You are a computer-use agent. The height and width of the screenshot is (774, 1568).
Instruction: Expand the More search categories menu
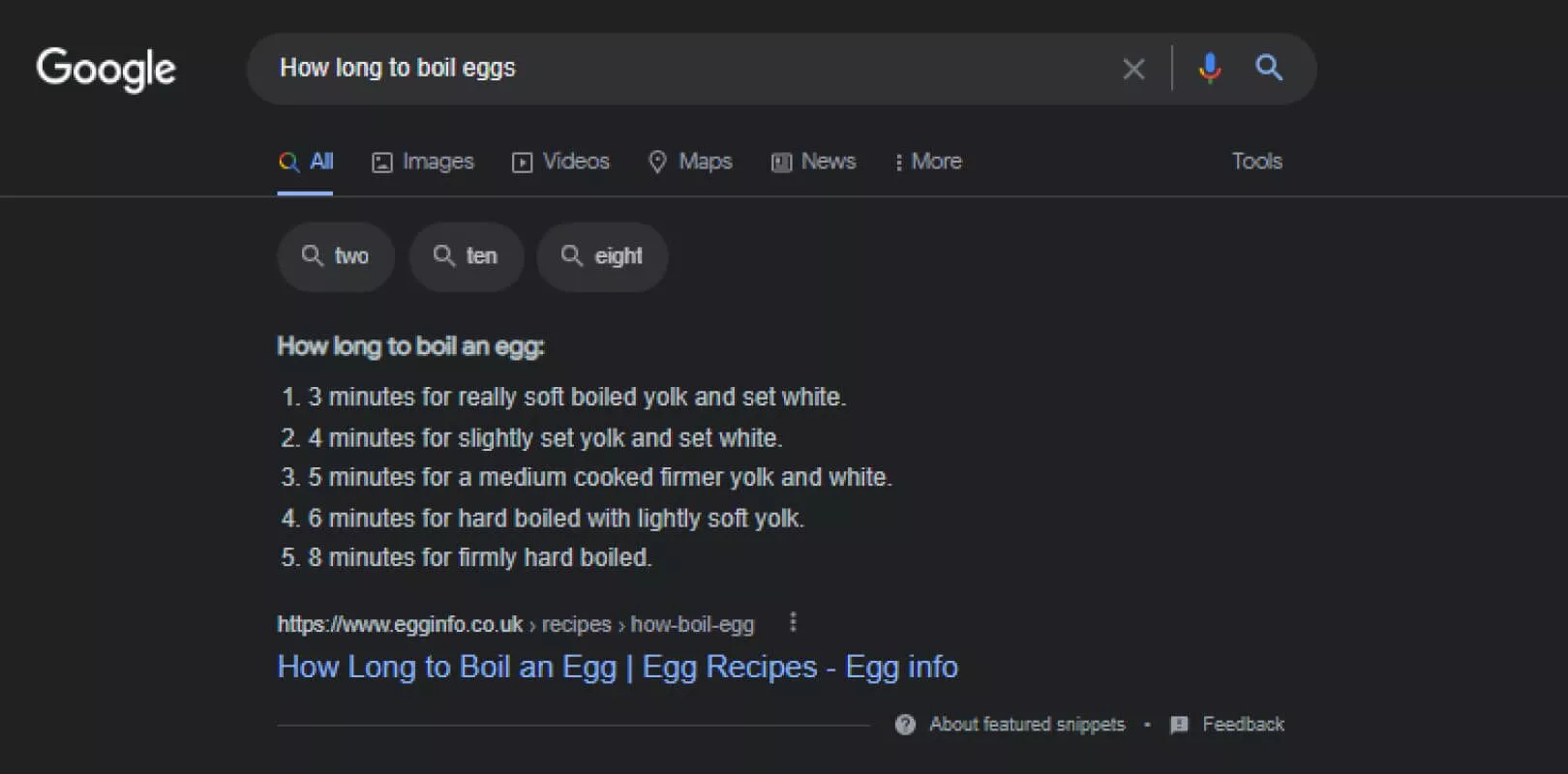[x=927, y=162]
